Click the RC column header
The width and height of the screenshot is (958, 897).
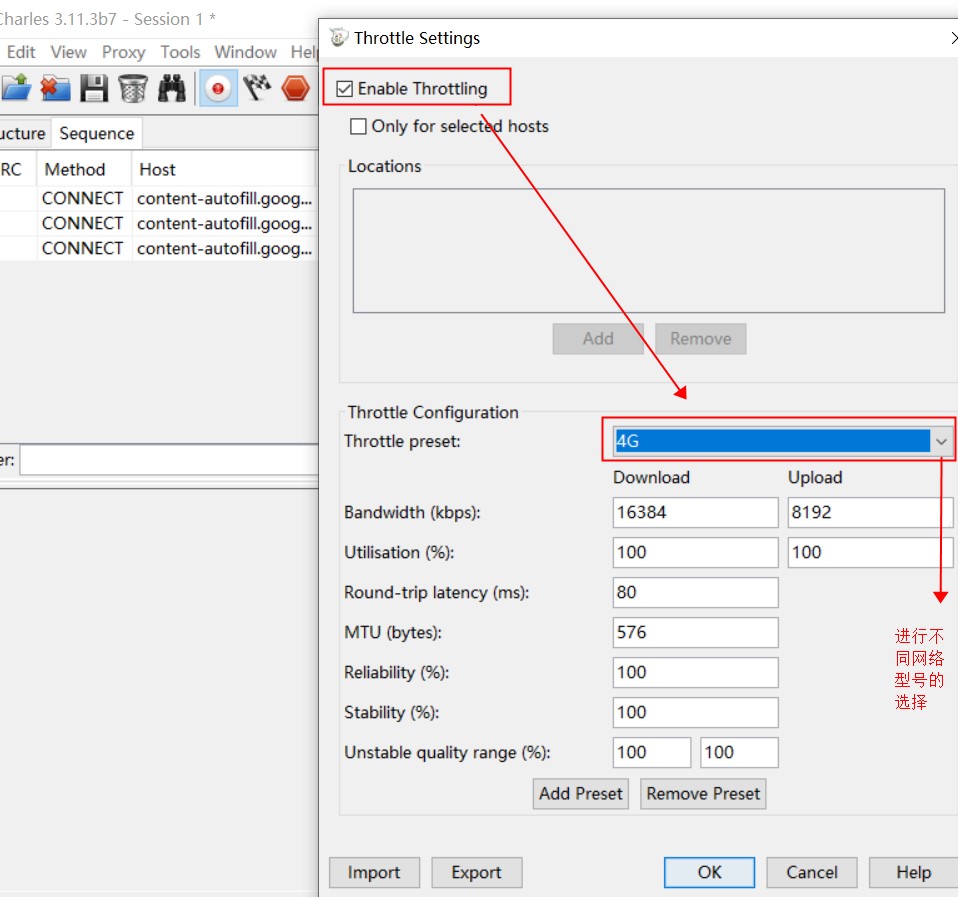click(17, 169)
